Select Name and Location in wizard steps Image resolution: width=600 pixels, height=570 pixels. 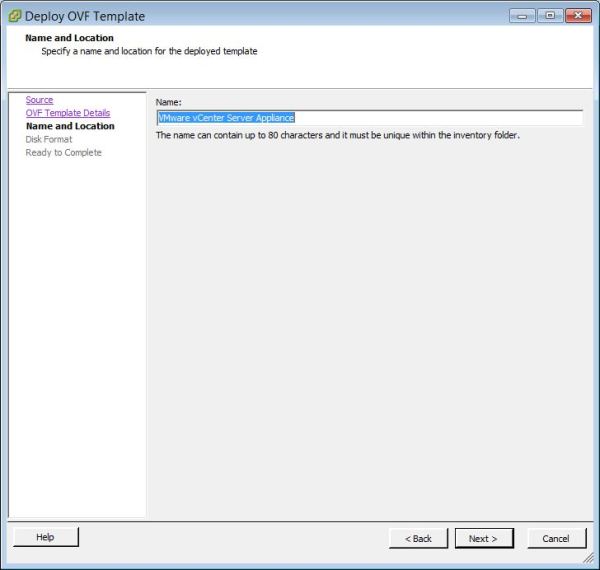coord(70,126)
